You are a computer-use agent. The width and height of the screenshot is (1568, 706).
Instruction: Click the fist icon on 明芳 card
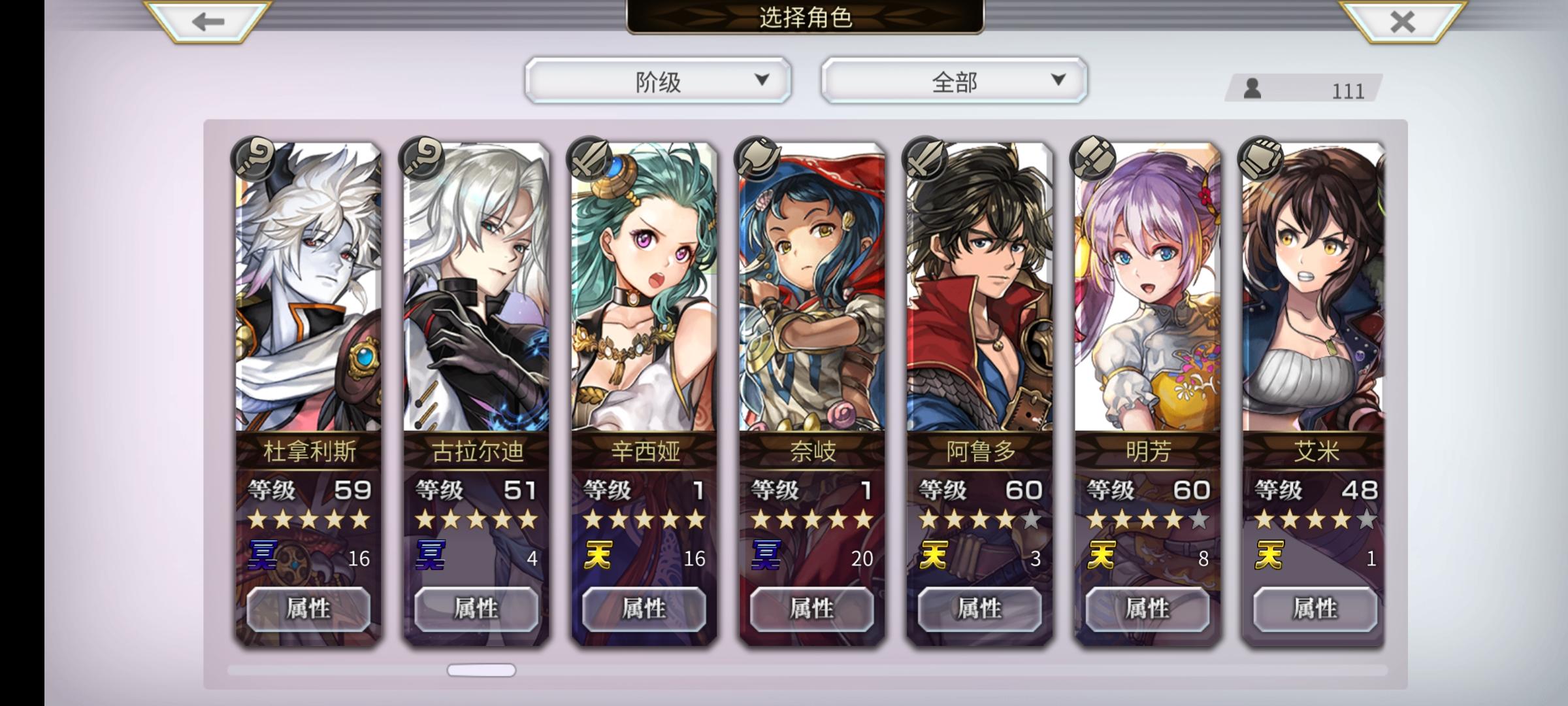click(1092, 159)
